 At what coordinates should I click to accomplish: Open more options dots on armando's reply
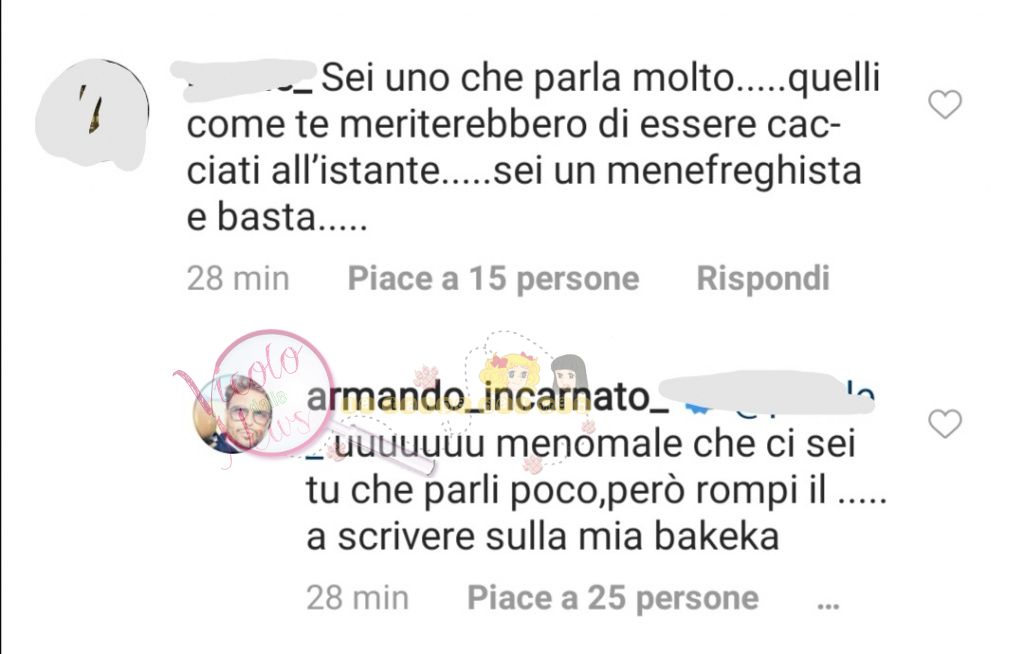[x=828, y=606]
